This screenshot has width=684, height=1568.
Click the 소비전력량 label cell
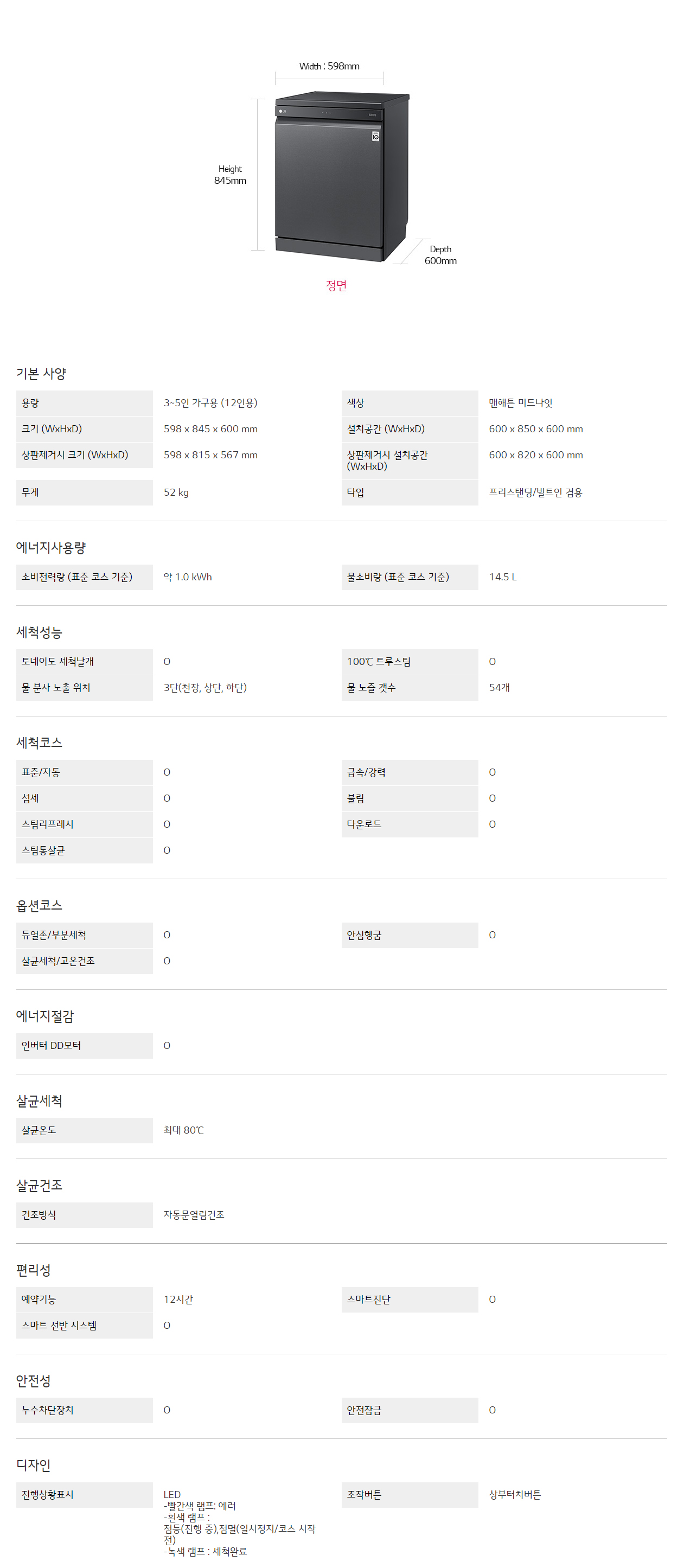pyautogui.click(x=85, y=577)
